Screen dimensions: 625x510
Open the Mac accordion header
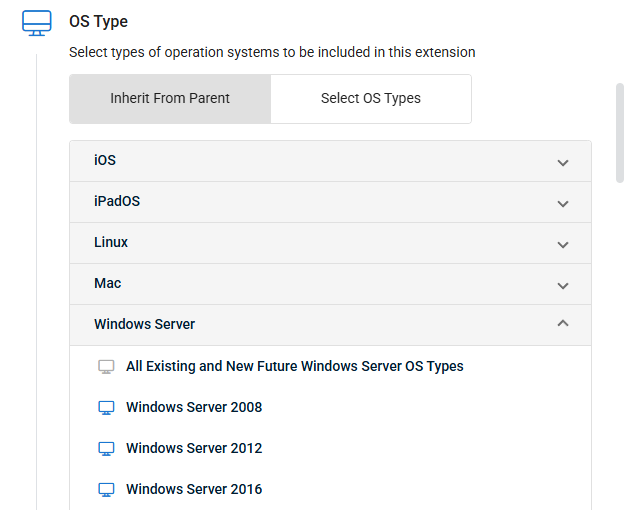(x=330, y=284)
